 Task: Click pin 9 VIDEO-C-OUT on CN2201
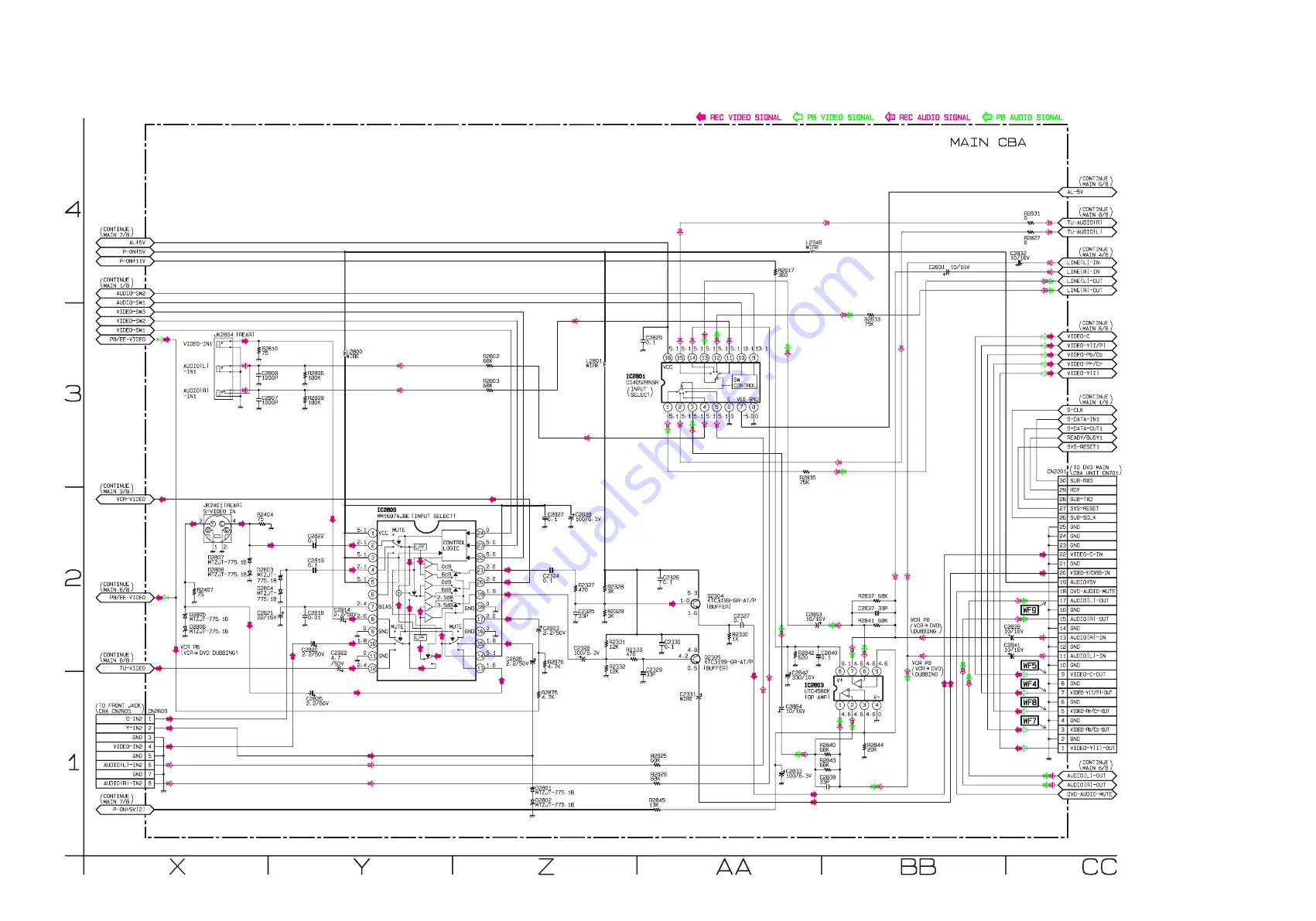[x=1087, y=674]
